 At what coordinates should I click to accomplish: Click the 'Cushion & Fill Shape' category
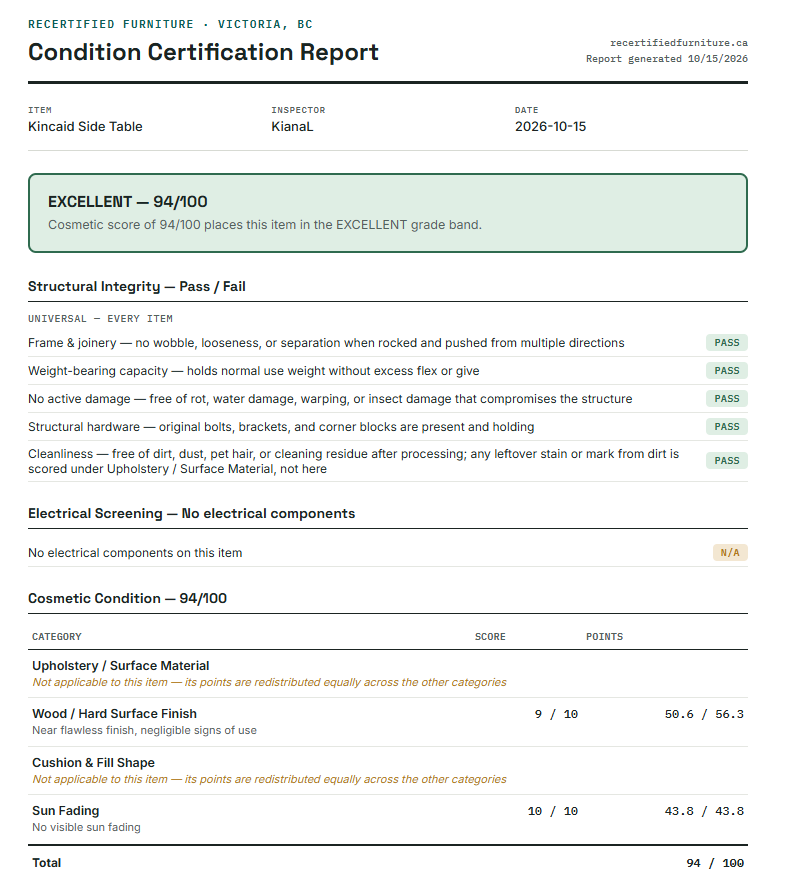[93, 762]
